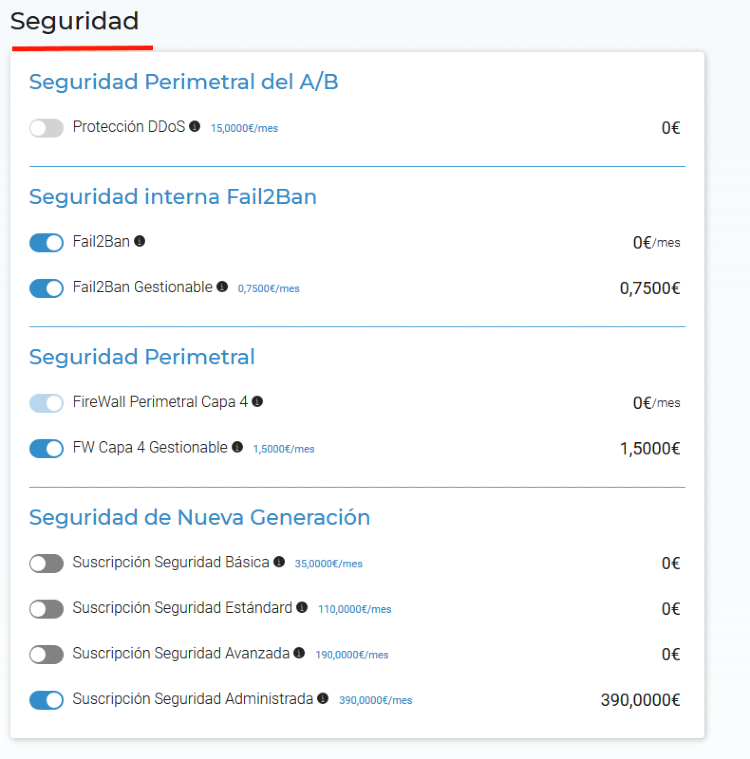The width and height of the screenshot is (750, 759).
Task: Open info icon for Seguridad Estándard
Action: 302,607
